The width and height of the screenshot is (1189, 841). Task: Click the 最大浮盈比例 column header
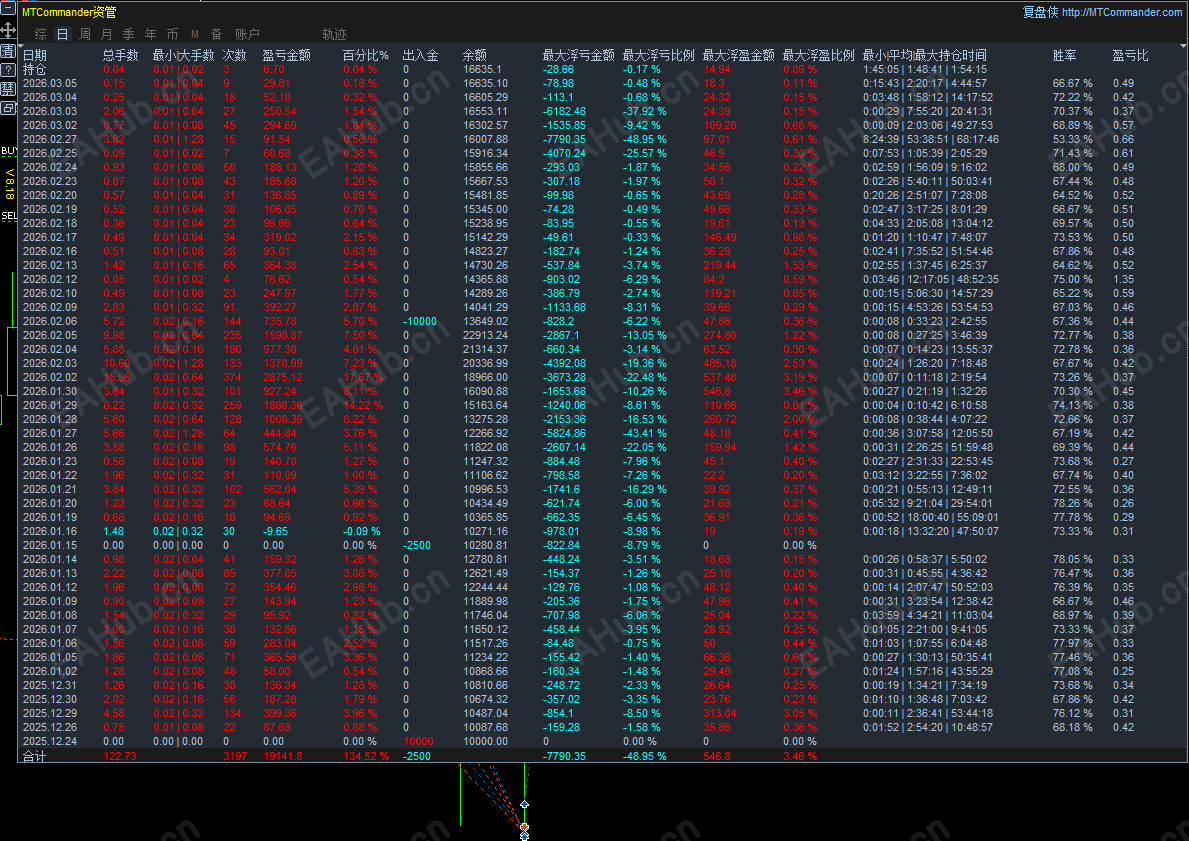(818, 55)
